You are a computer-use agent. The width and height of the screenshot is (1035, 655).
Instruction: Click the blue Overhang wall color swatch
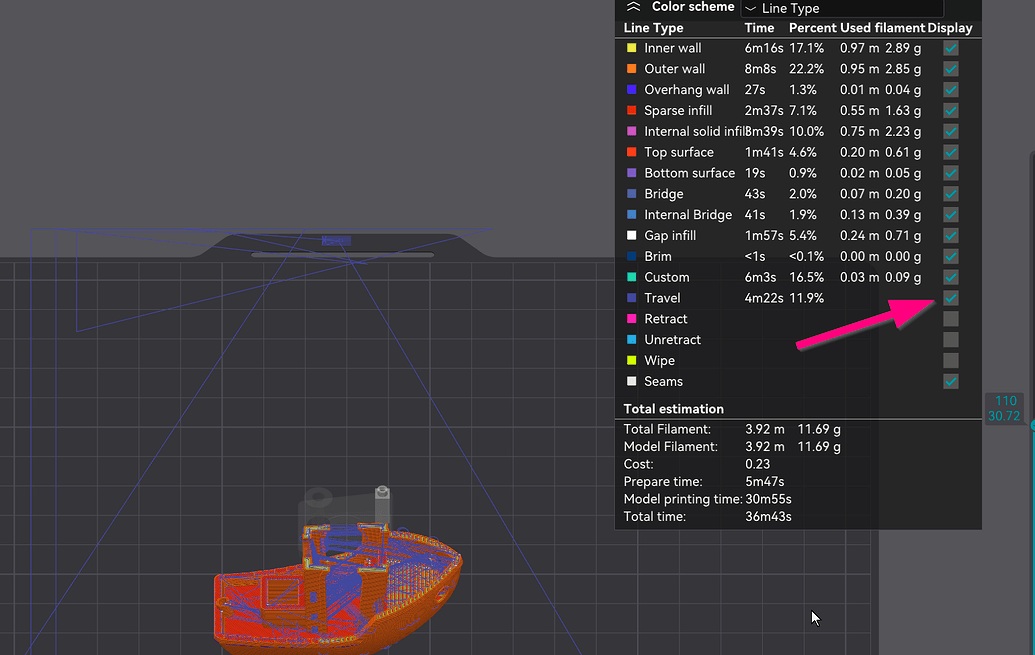pyautogui.click(x=632, y=89)
